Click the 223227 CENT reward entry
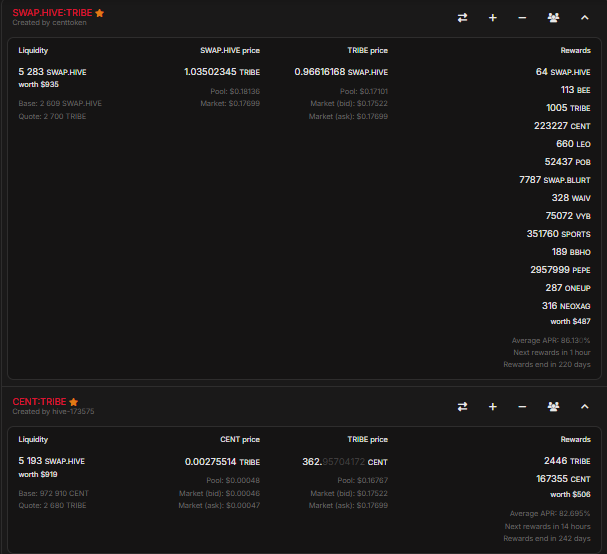607x554 pixels. pos(562,126)
